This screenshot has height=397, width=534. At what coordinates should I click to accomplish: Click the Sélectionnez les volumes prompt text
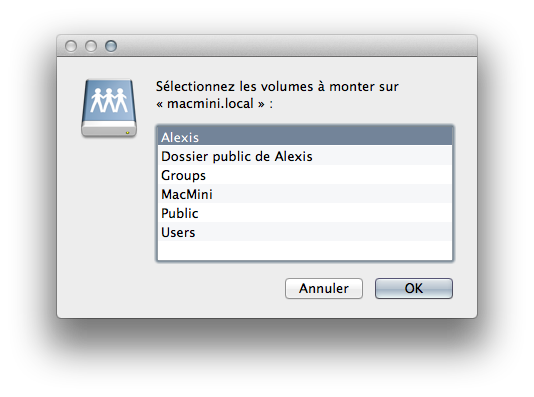277,86
